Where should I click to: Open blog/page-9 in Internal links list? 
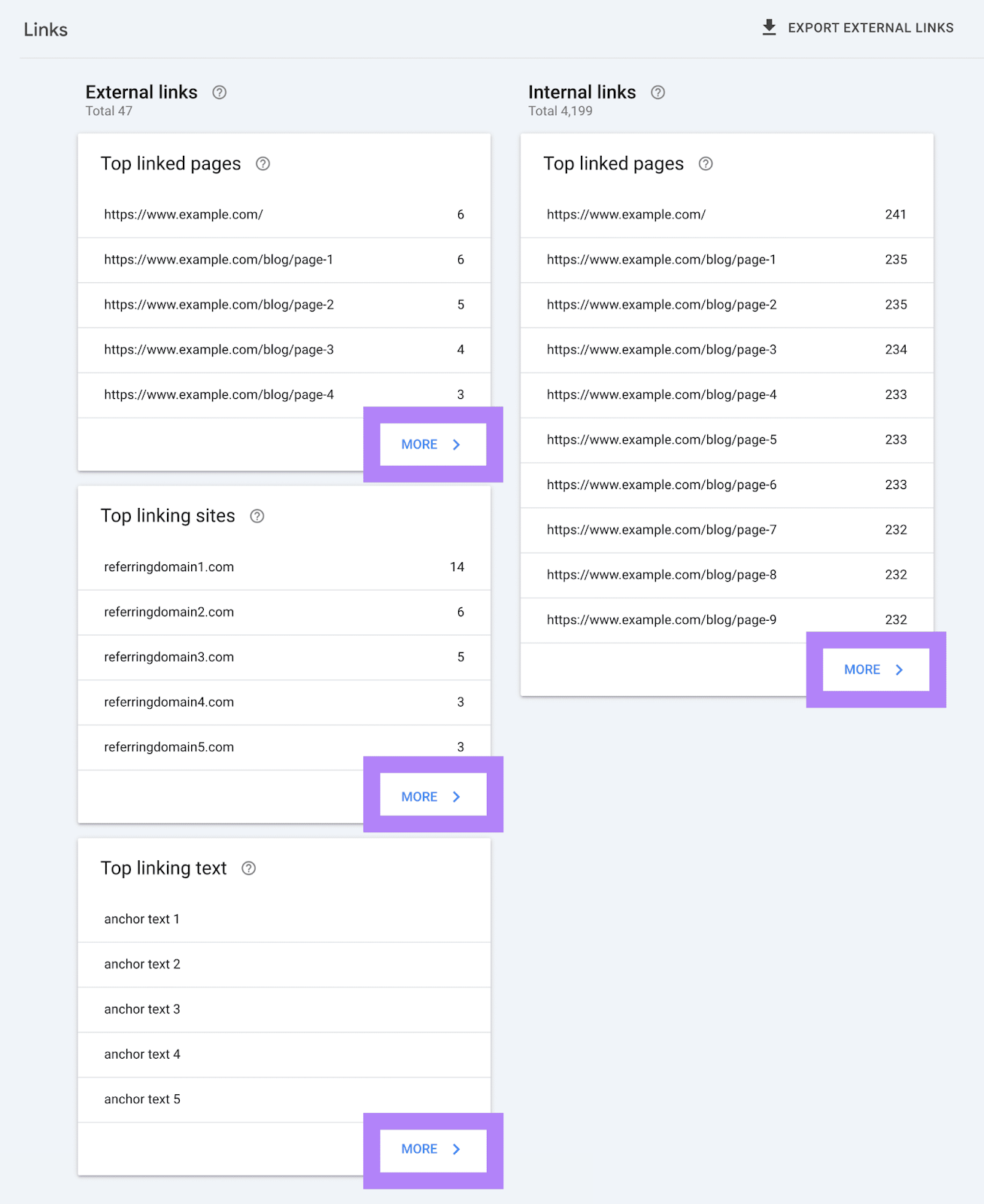tap(662, 619)
